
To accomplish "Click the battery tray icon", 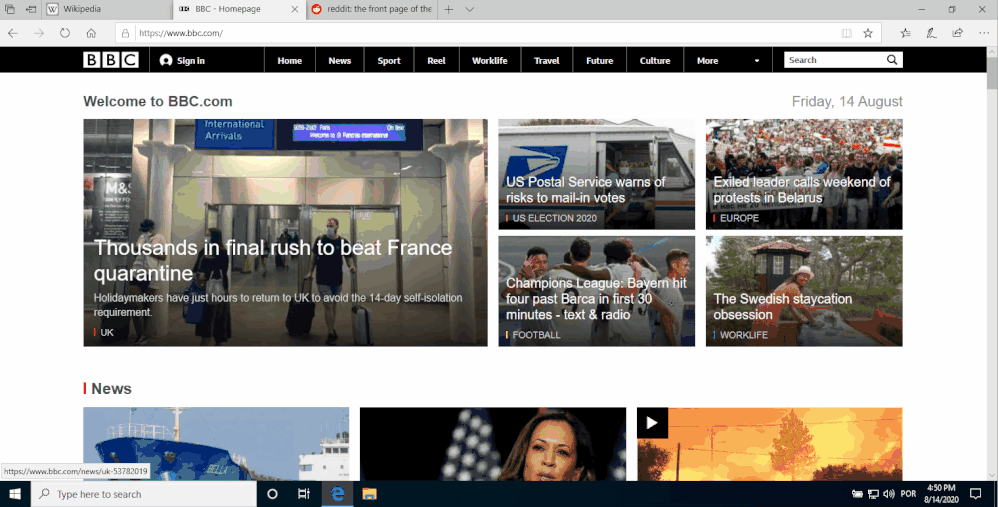I will pyautogui.click(x=857, y=494).
